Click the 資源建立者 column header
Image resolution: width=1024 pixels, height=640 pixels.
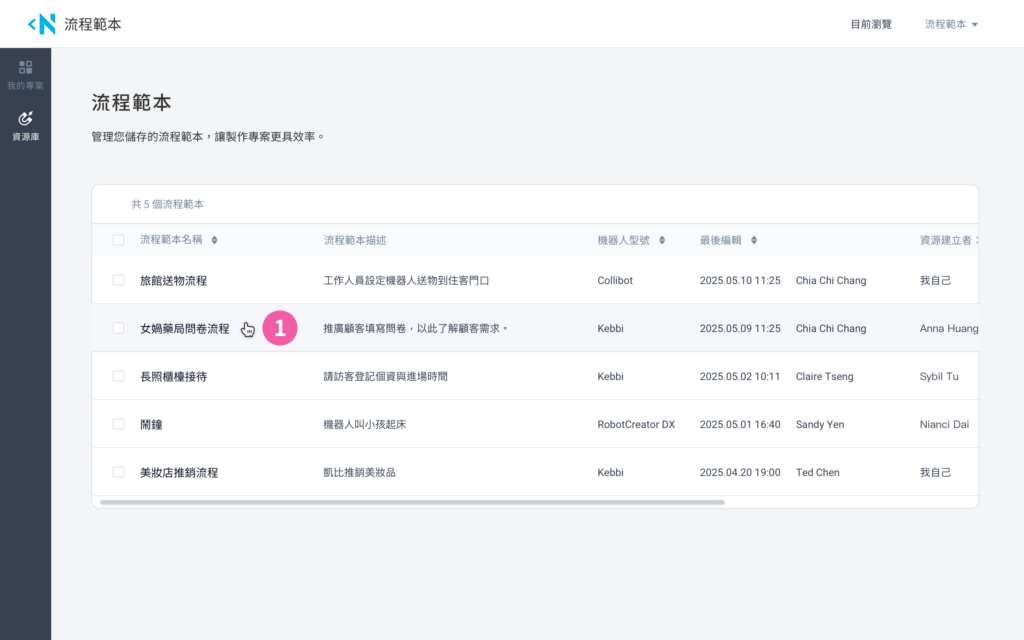pos(946,240)
